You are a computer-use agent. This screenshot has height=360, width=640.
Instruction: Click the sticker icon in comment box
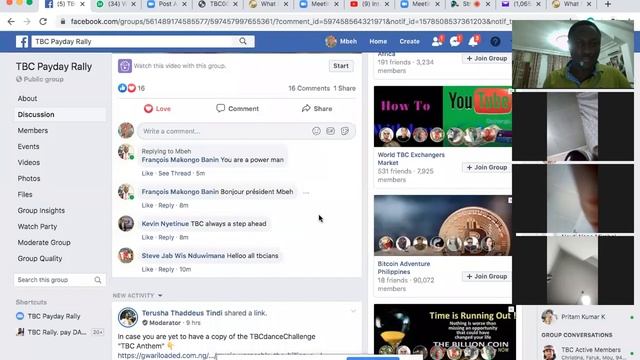[x=345, y=131]
